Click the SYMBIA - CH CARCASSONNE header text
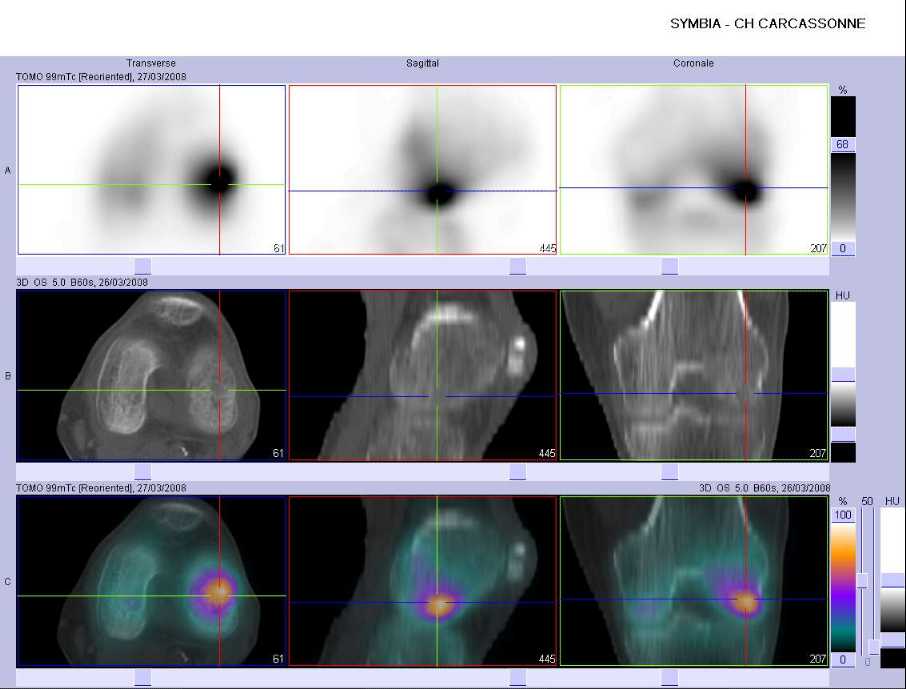Screen dimensions: 906x689 click(x=767, y=24)
